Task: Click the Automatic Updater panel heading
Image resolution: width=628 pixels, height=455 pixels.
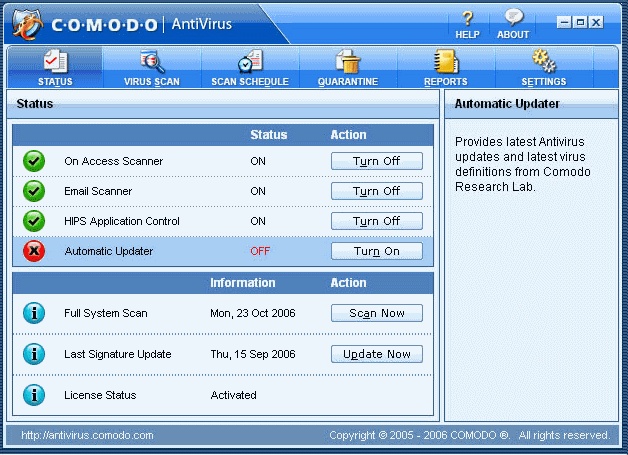Action: click(x=507, y=104)
